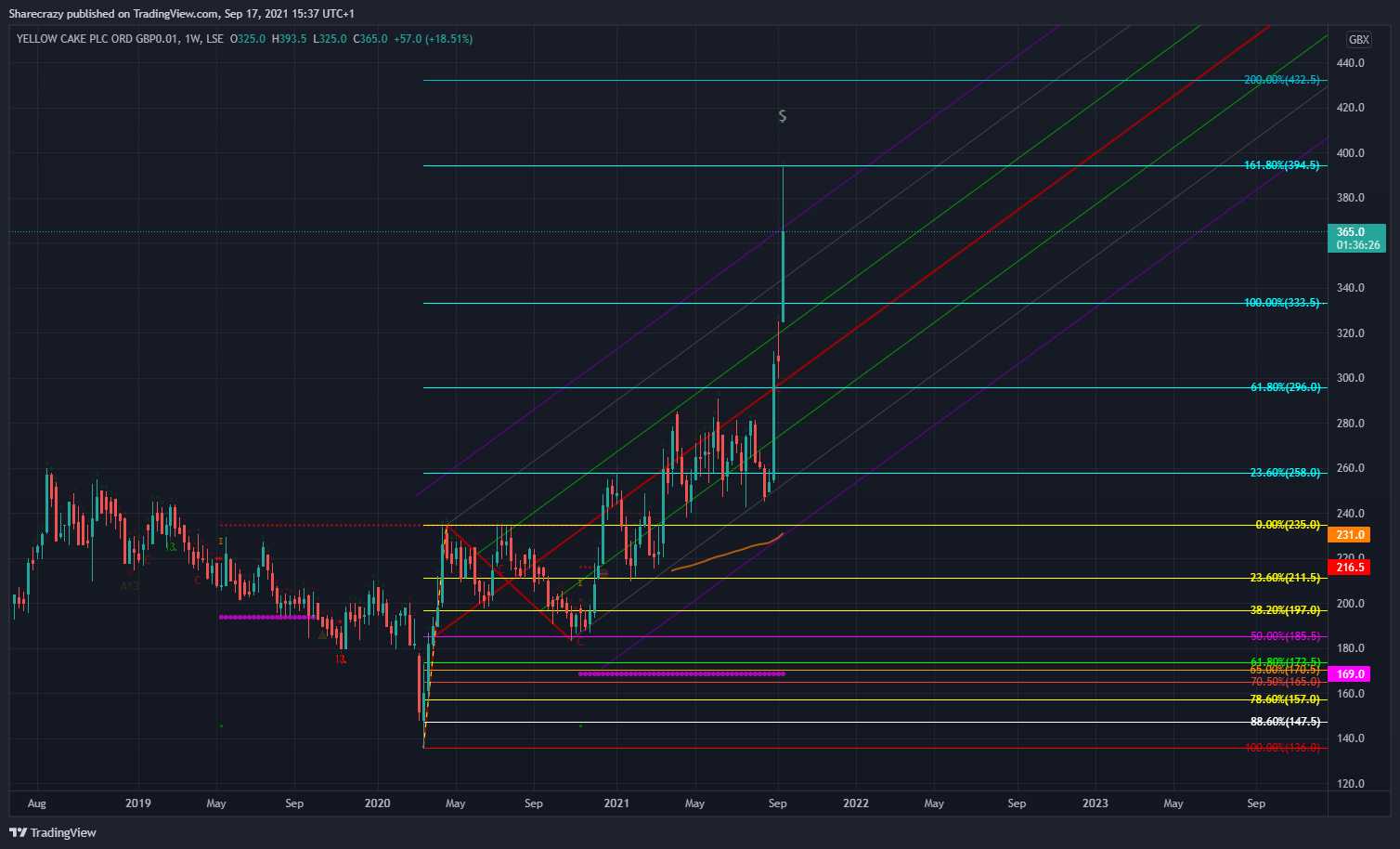This screenshot has height=849, width=1400.
Task: Select the 50.00%(185.5) Fibonacci label
Action: (x=1285, y=636)
